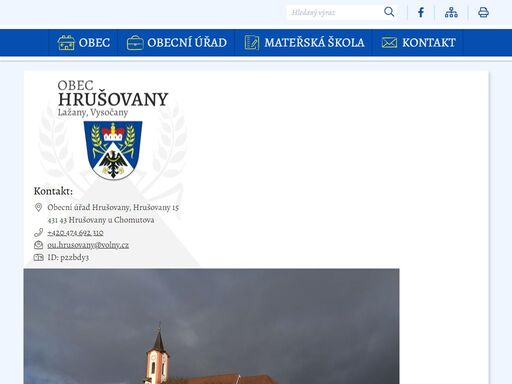Click the Hrušovany coat of arms
The width and height of the screenshot is (512, 384).
click(x=113, y=150)
